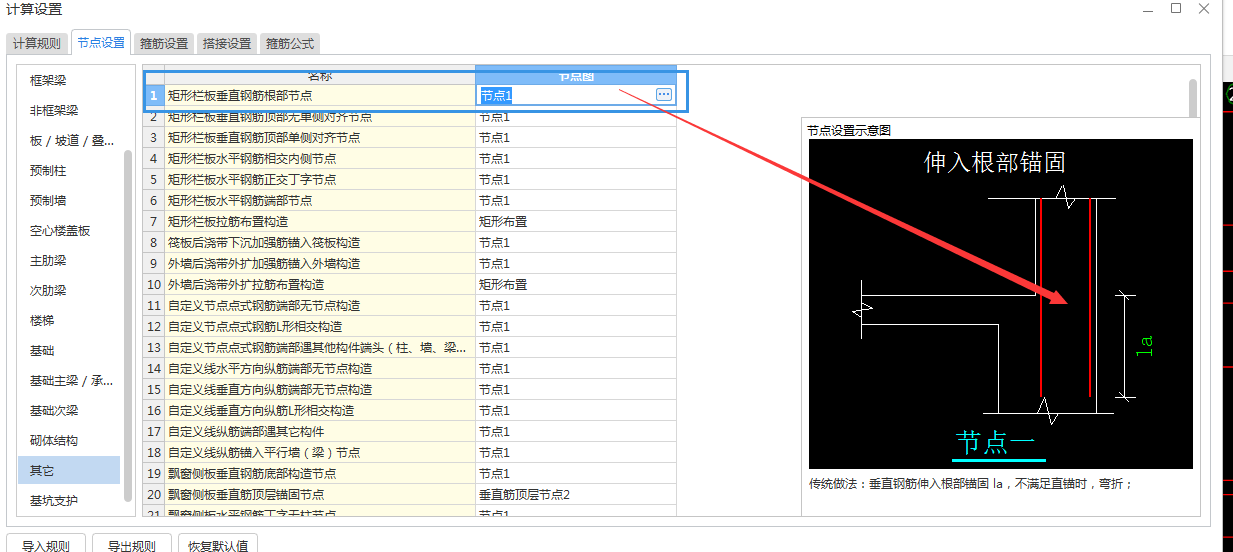1233x552 pixels.
Task: Click the 恢复默认值 button
Action: [x=218, y=545]
